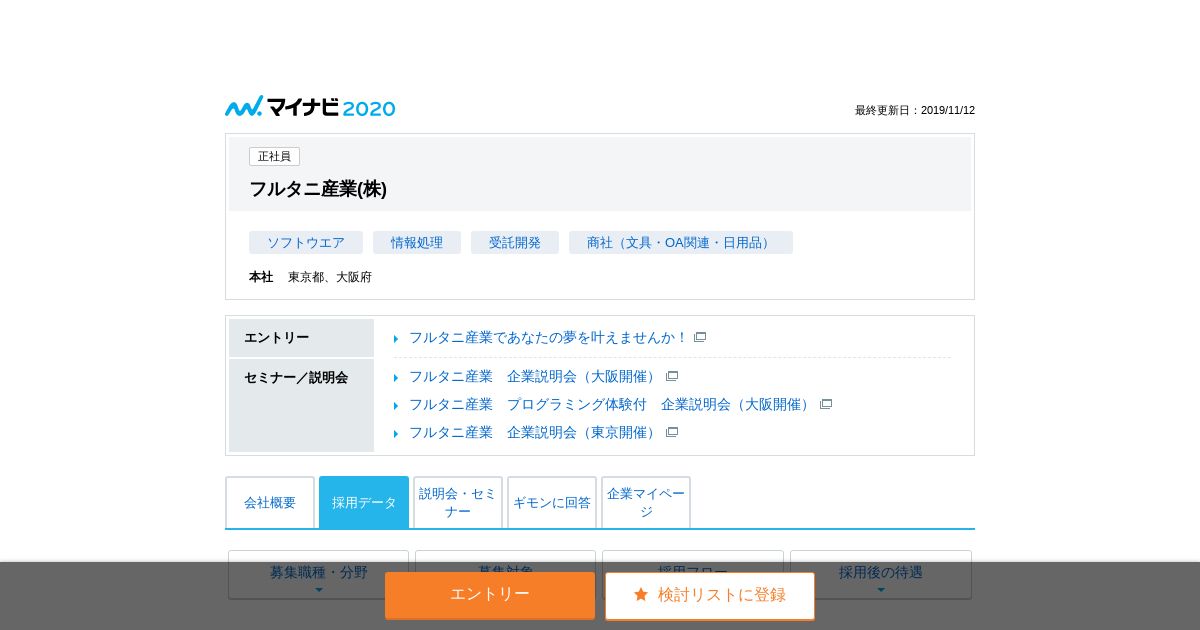Select the 情報処理 industry tag

[417, 243]
